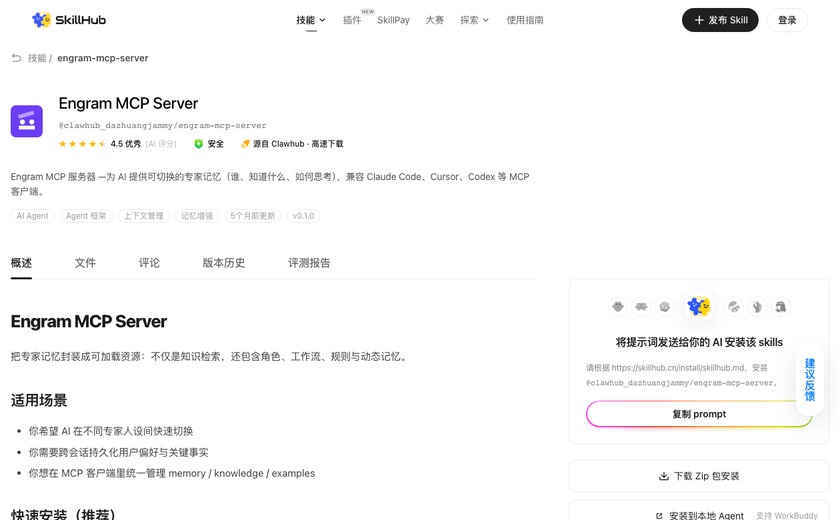Click the 适用场景 heading
The height and width of the screenshot is (520, 840).
coord(39,401)
